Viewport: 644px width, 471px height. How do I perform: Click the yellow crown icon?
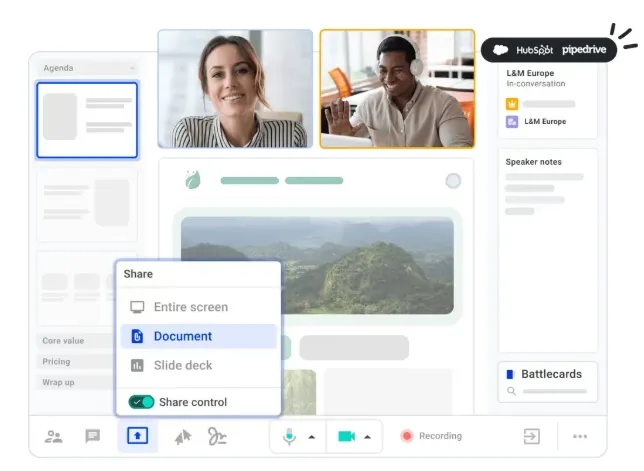(x=512, y=104)
